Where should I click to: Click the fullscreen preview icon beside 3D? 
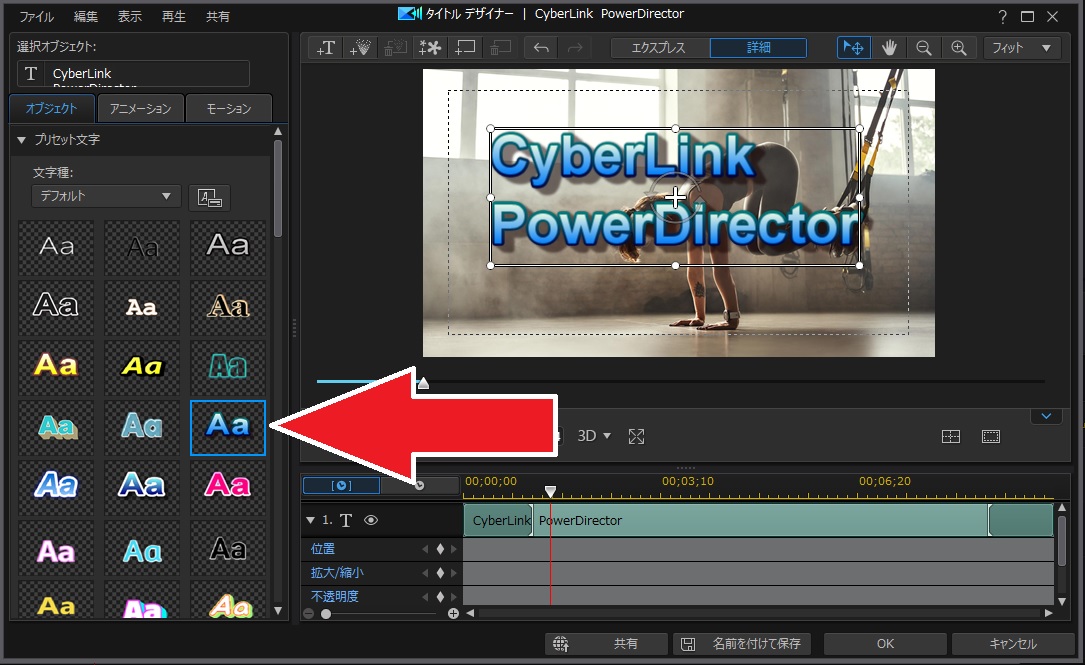(636, 436)
